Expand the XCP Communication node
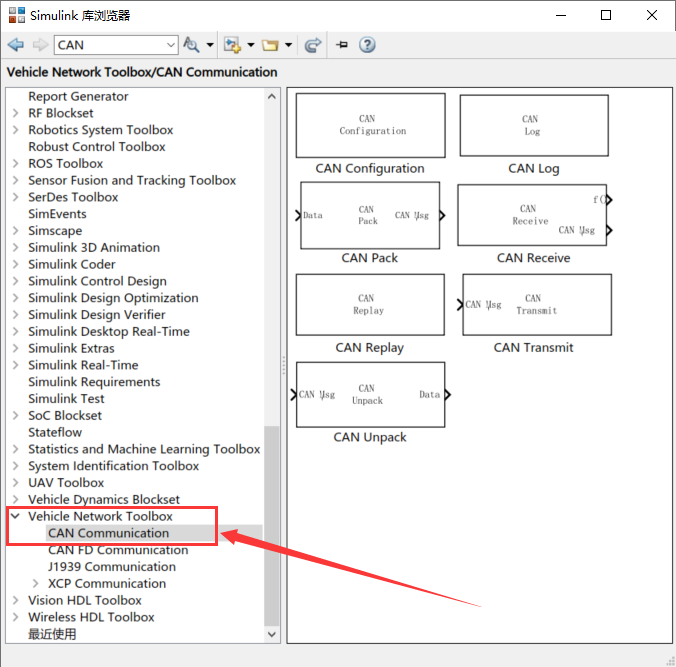This screenshot has height=667, width=676. tap(35, 583)
